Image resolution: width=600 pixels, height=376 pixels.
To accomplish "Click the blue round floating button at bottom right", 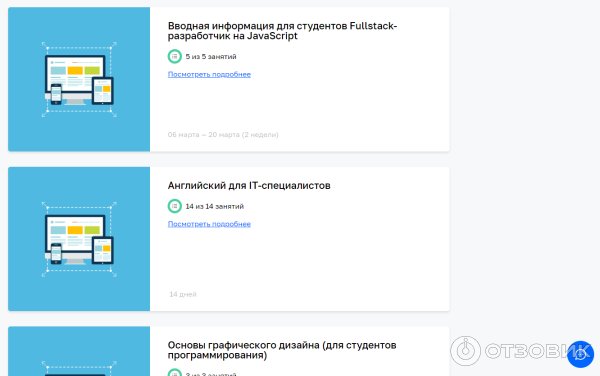I will coord(580,354).
